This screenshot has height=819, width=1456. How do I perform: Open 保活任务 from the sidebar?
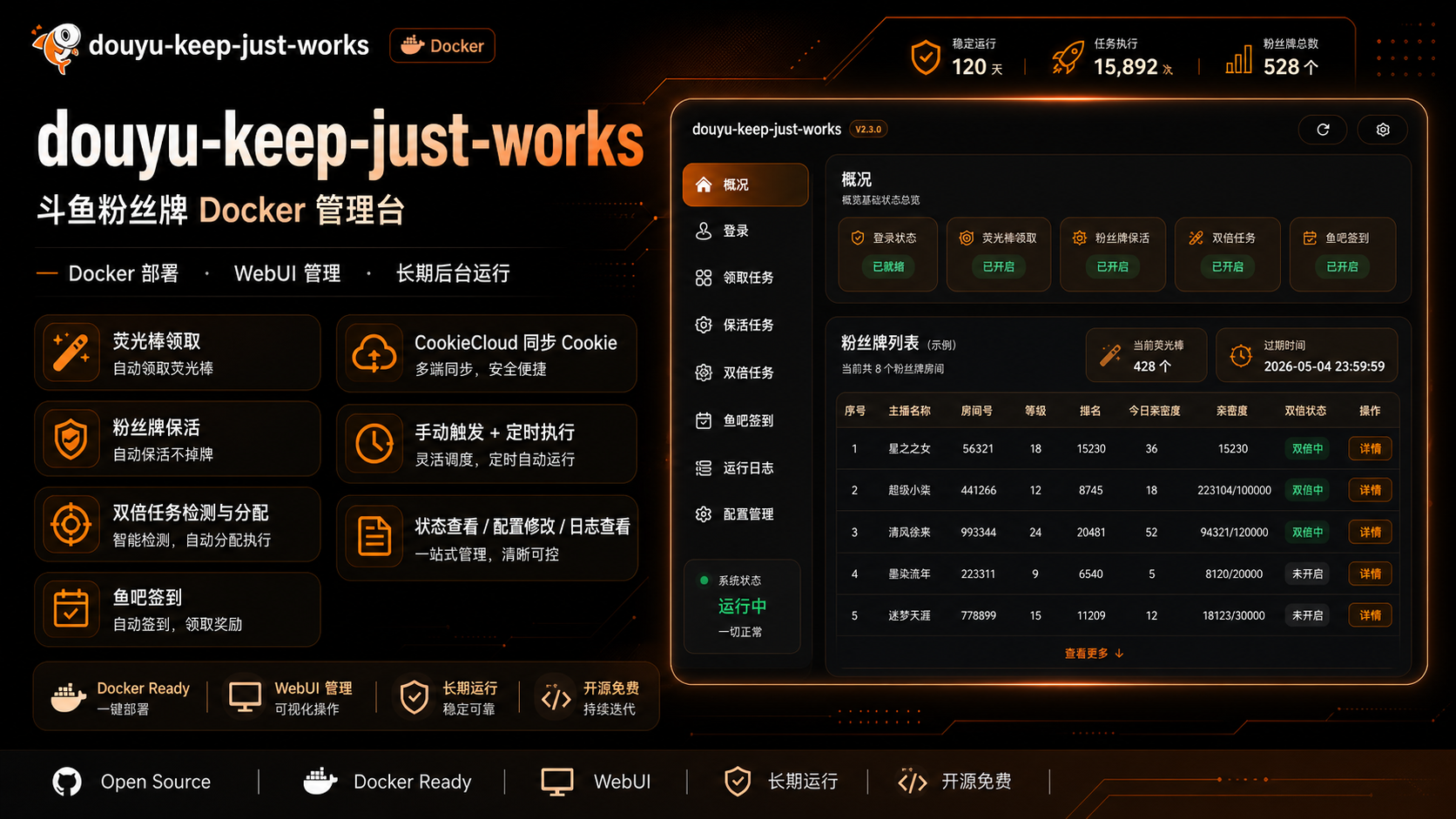(745, 325)
